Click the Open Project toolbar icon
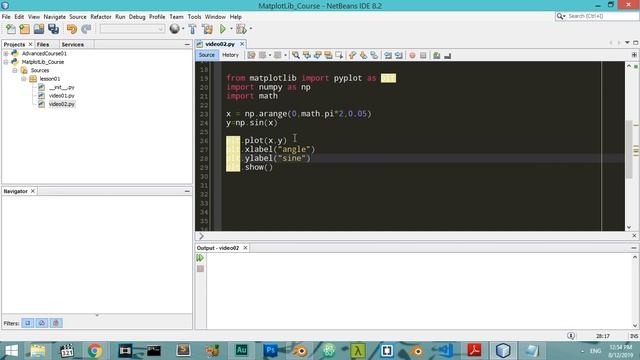This screenshot has width=640, height=360. [x=39, y=29]
